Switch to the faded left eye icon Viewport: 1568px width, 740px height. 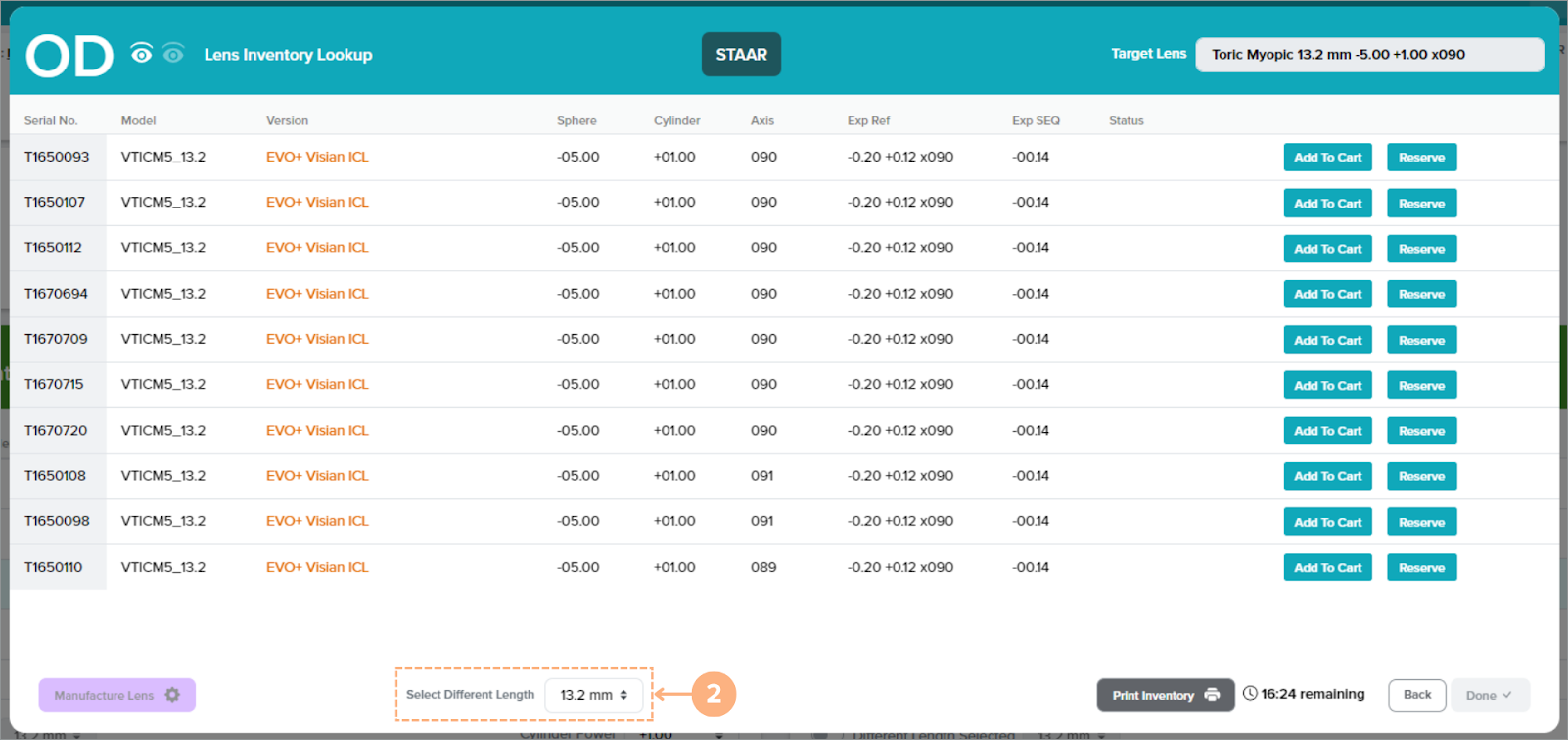click(x=173, y=54)
